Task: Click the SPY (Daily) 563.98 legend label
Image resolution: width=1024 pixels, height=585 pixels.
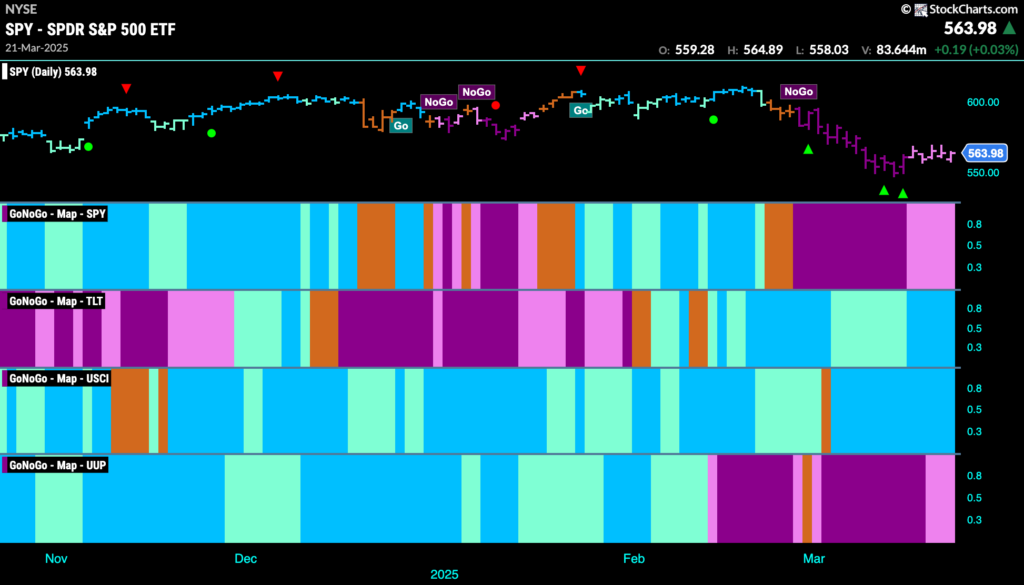Action: 53,72
